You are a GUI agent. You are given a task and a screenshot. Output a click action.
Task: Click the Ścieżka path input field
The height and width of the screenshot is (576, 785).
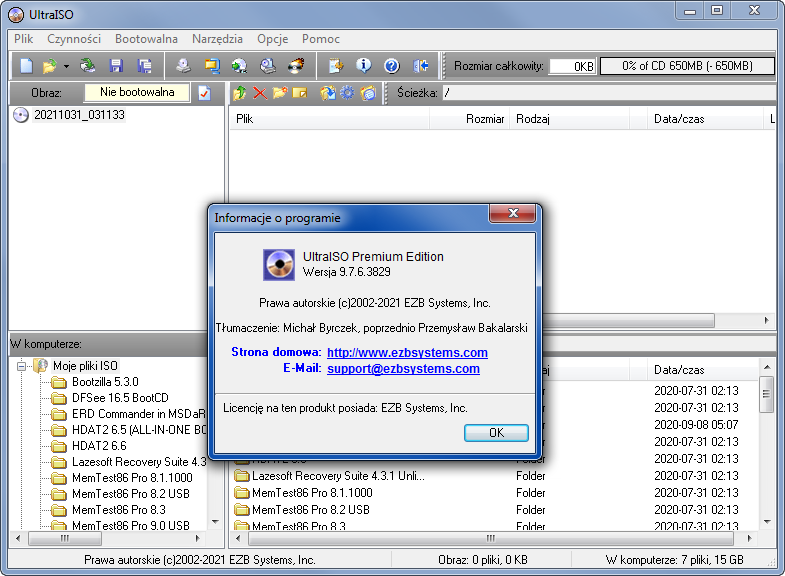609,93
